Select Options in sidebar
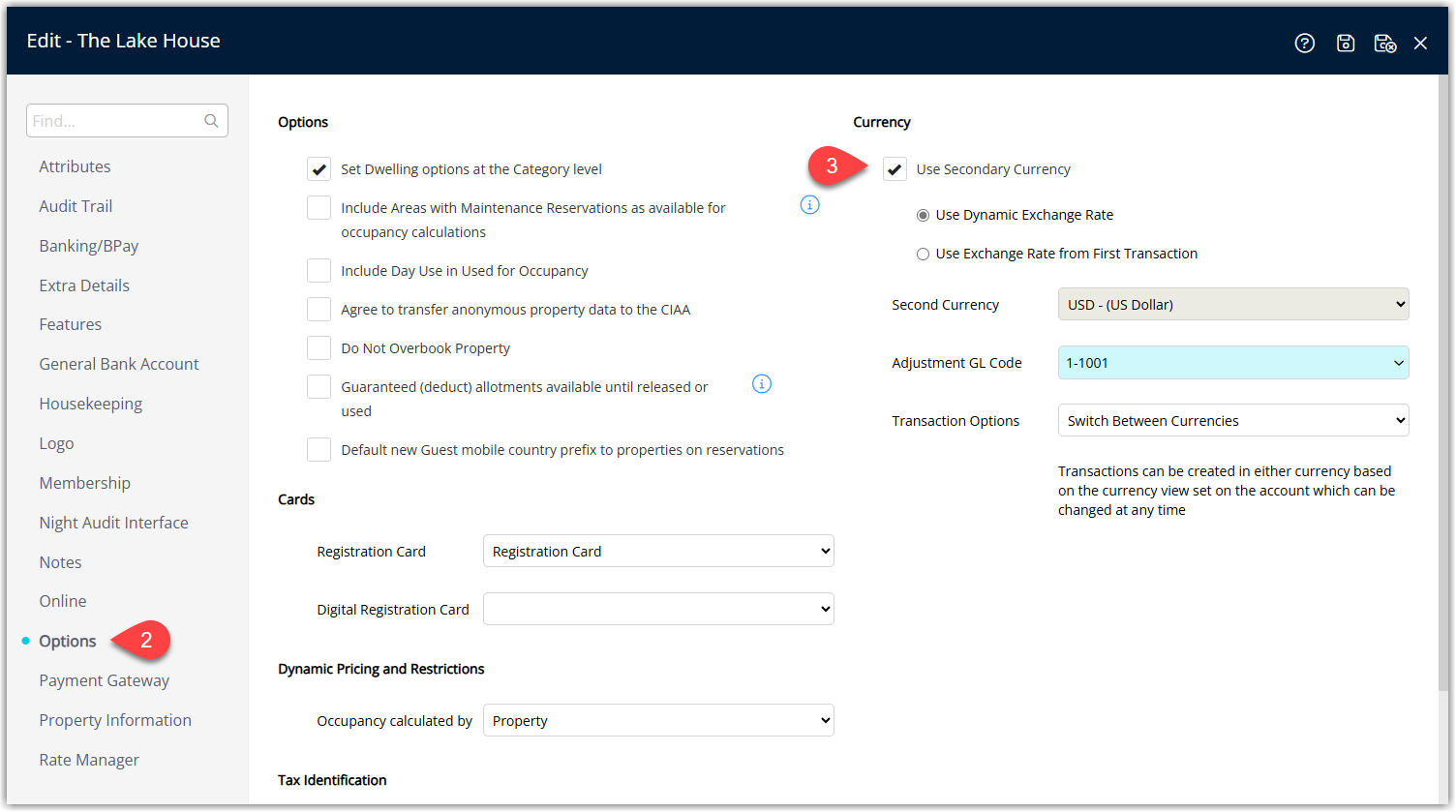Image resolution: width=1456 pixels, height=812 pixels. click(x=68, y=641)
